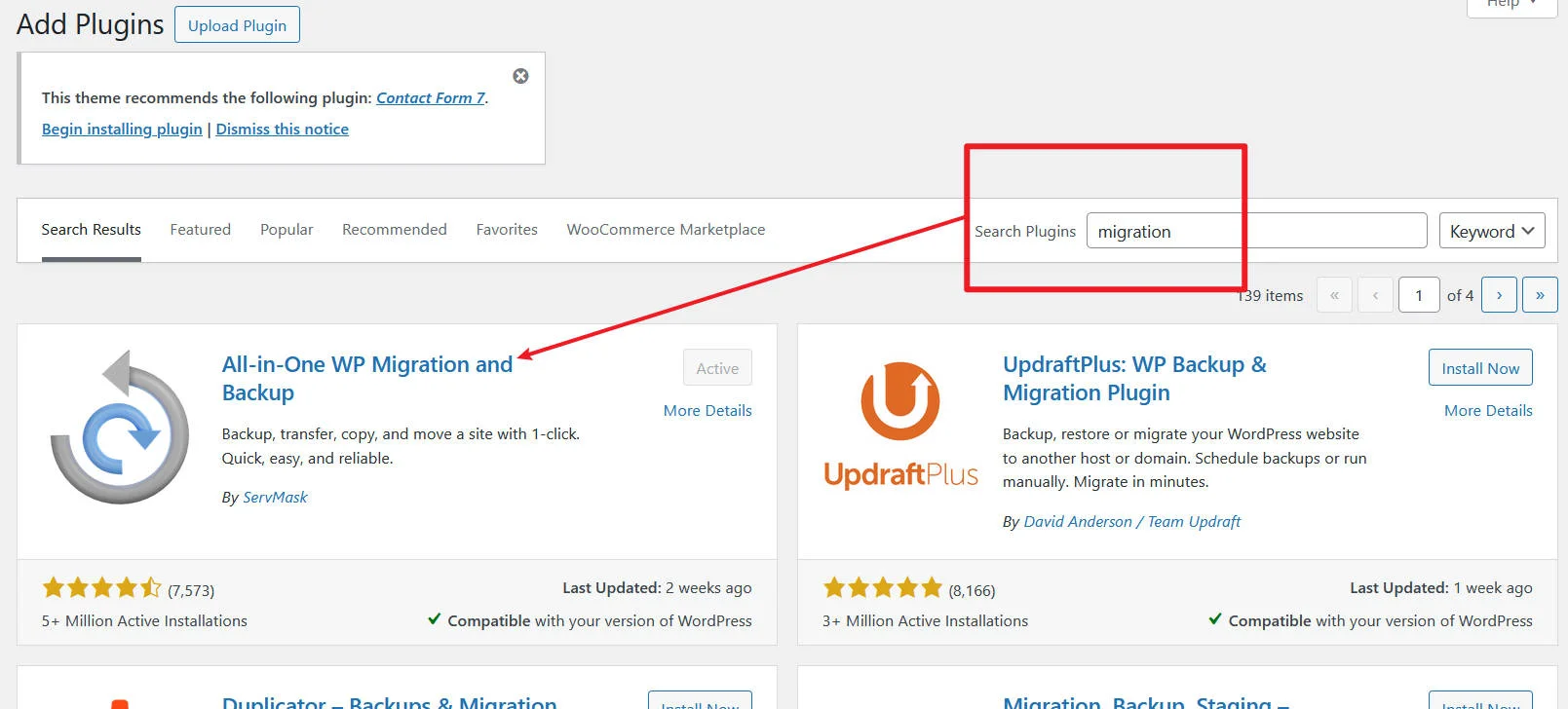Open the Popular plugins tab
This screenshot has height=709, width=1568.
287,230
